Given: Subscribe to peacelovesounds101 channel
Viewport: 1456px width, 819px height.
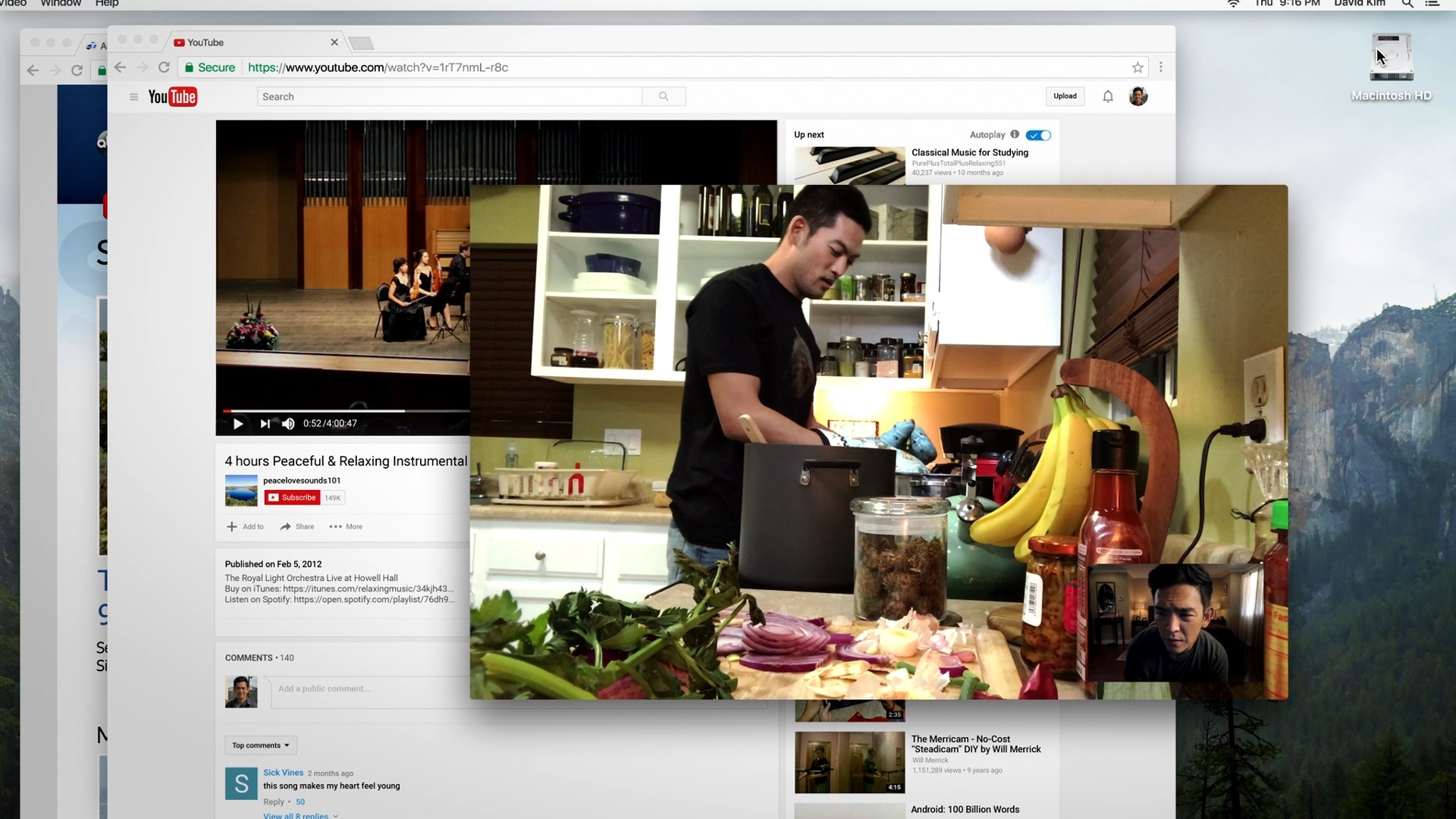Looking at the screenshot, I should pyautogui.click(x=293, y=497).
